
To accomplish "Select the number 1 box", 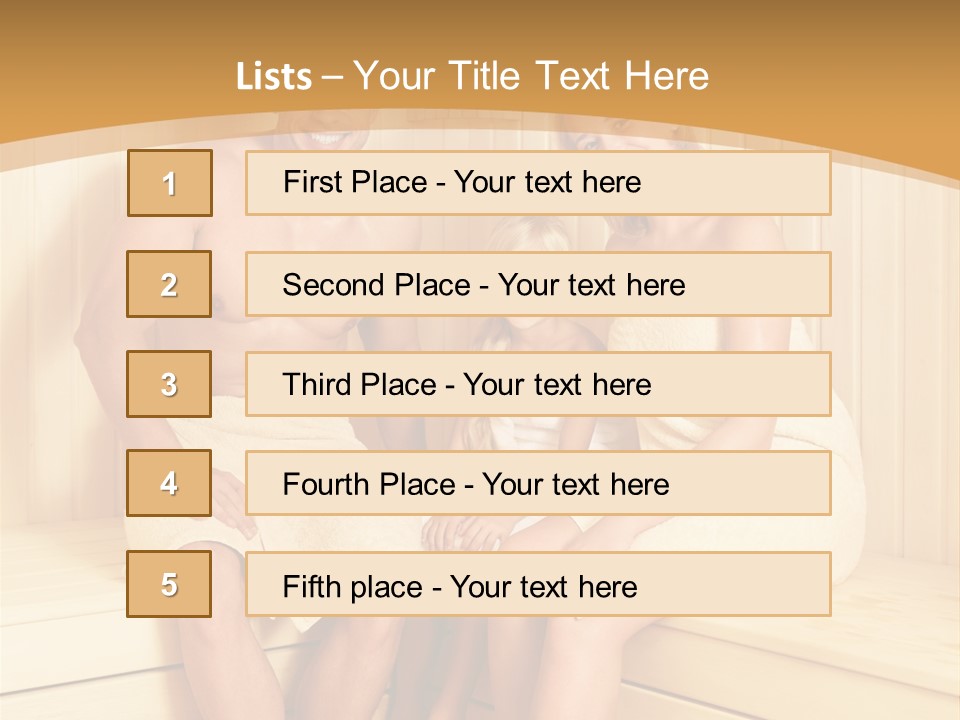I will (170, 183).
